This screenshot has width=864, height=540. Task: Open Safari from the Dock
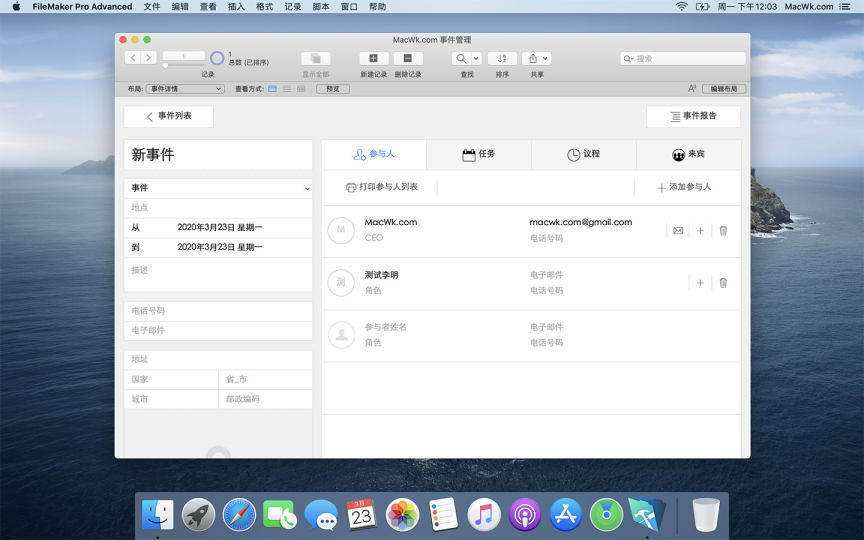click(x=240, y=515)
